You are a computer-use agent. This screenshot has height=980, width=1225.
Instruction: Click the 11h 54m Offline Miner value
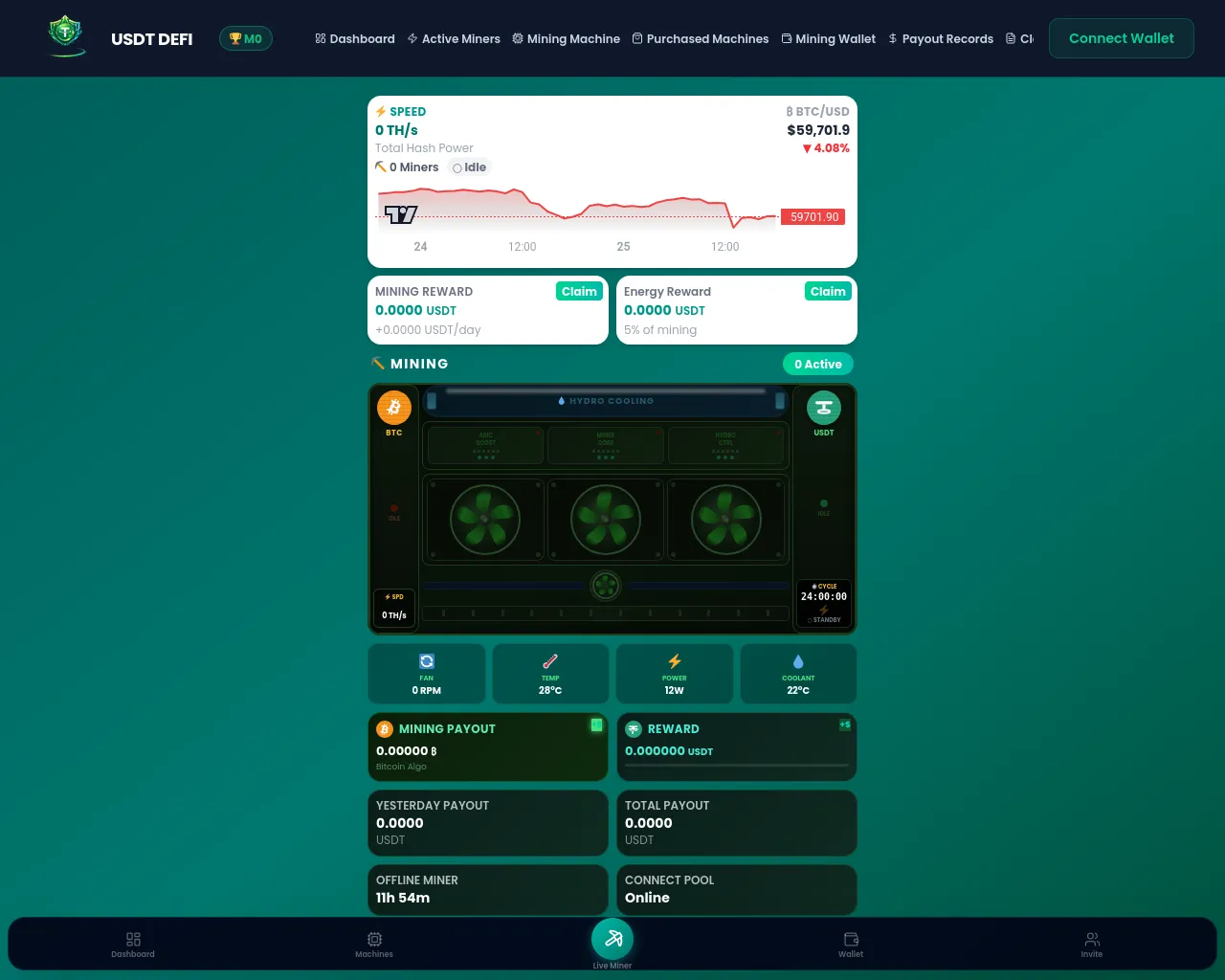pyautogui.click(x=403, y=898)
